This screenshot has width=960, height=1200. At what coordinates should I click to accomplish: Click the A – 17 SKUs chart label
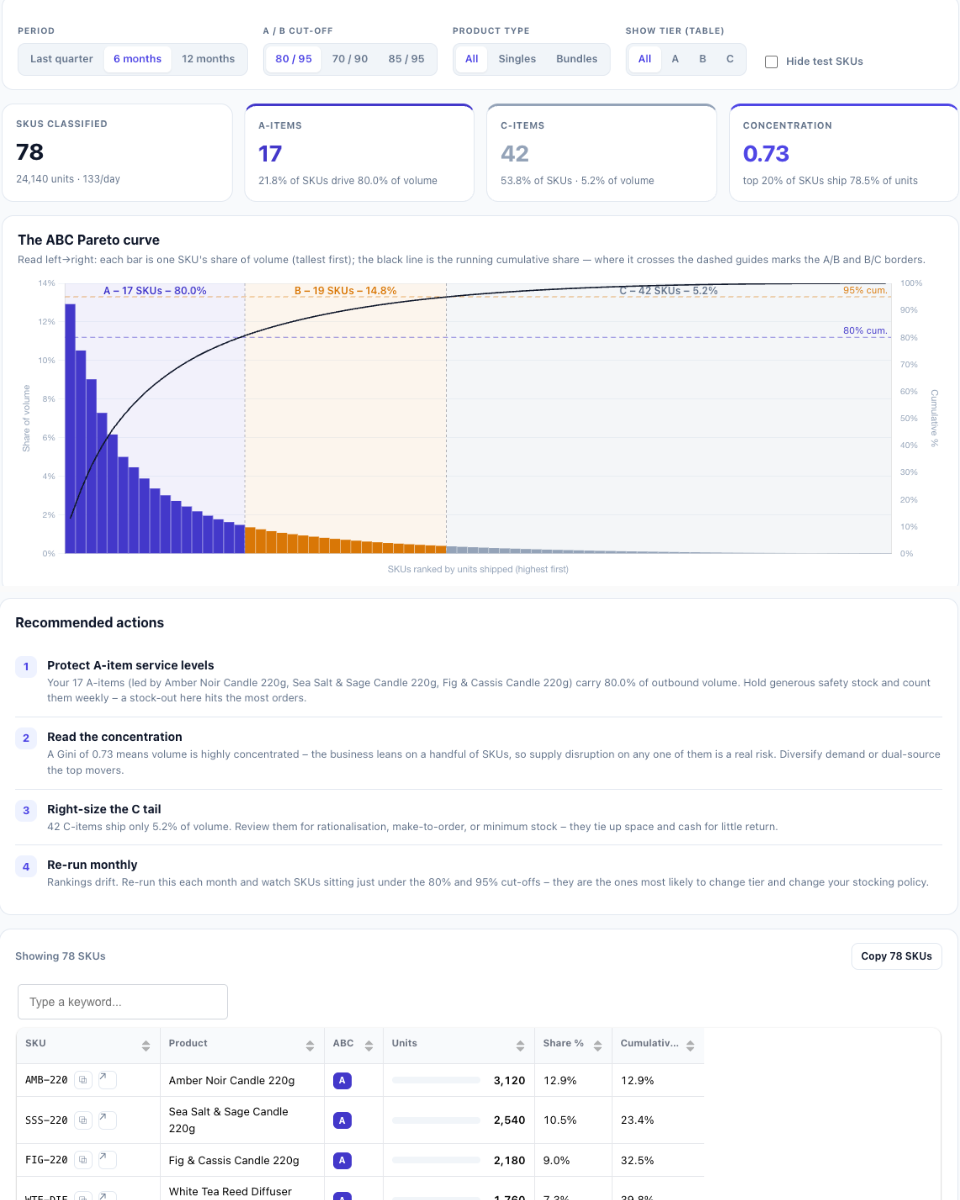pos(155,291)
